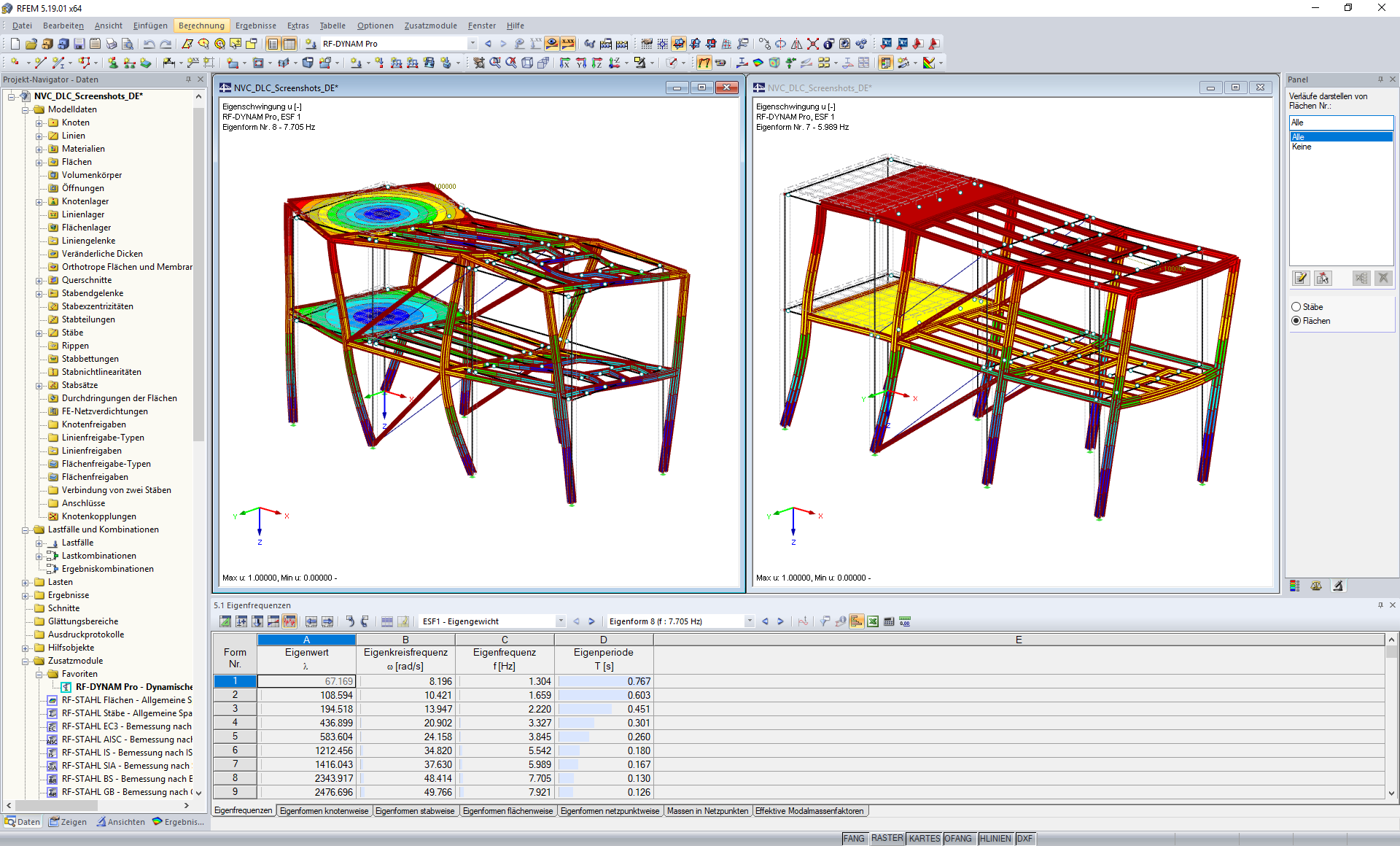
Task: Open the result diagram filter icon near Eigenform selector
Action: (x=825, y=621)
